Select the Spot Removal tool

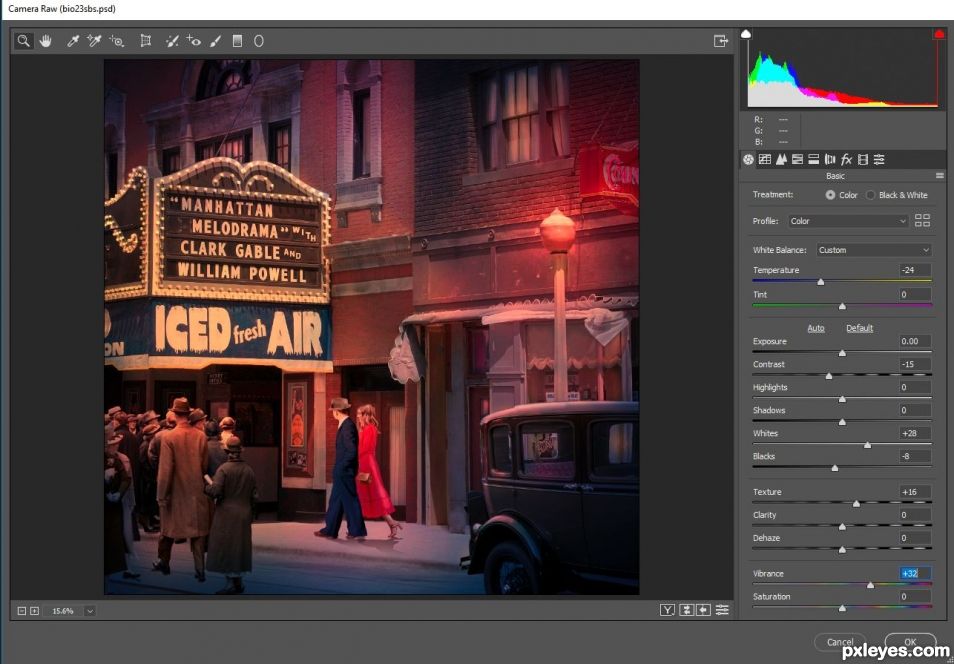click(172, 41)
